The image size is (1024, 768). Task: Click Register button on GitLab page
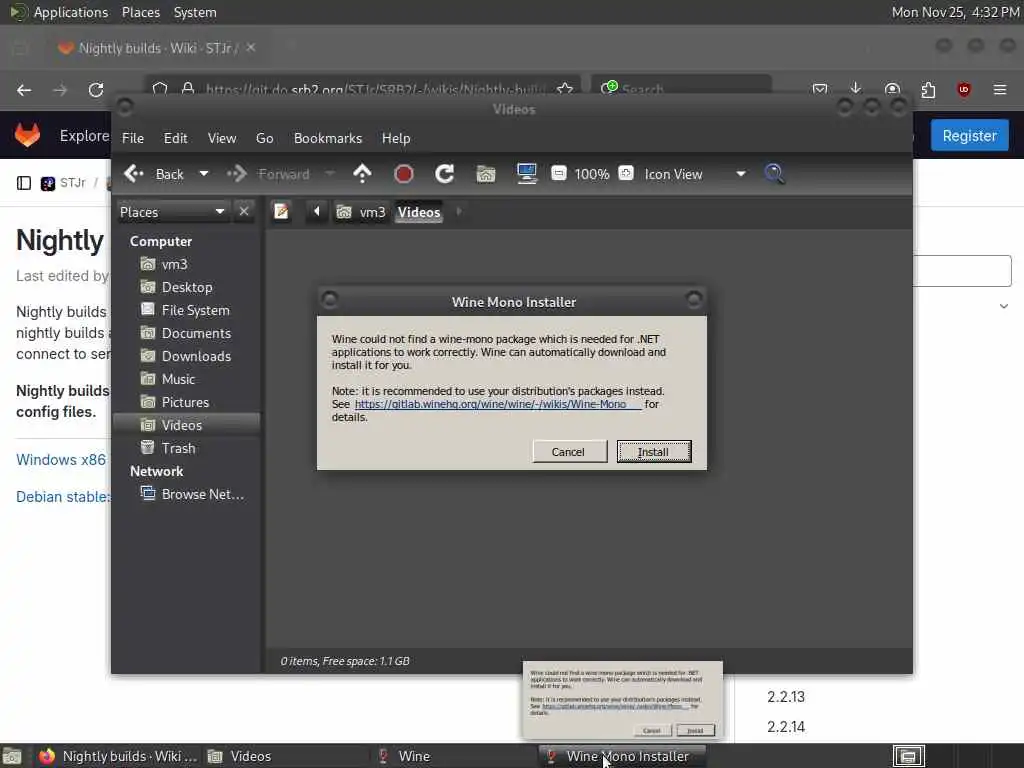click(969, 136)
